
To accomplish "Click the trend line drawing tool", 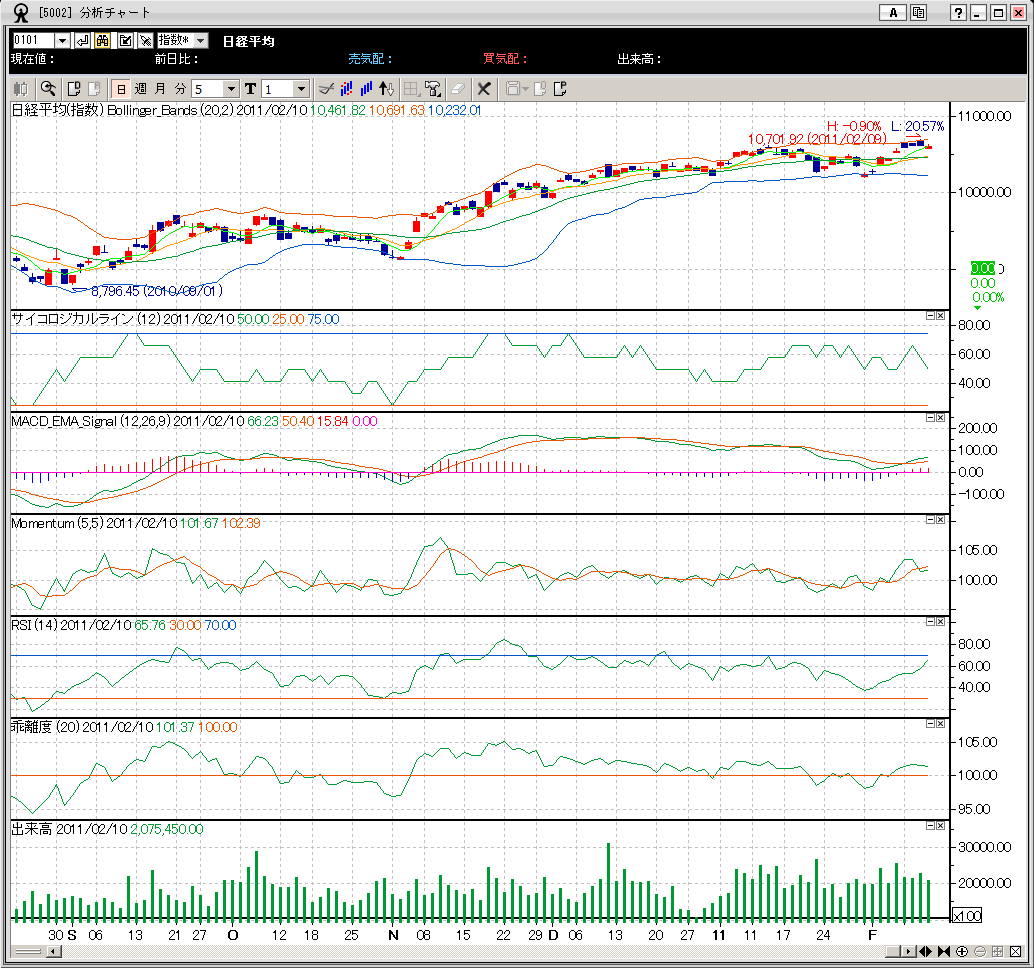I will (324, 88).
